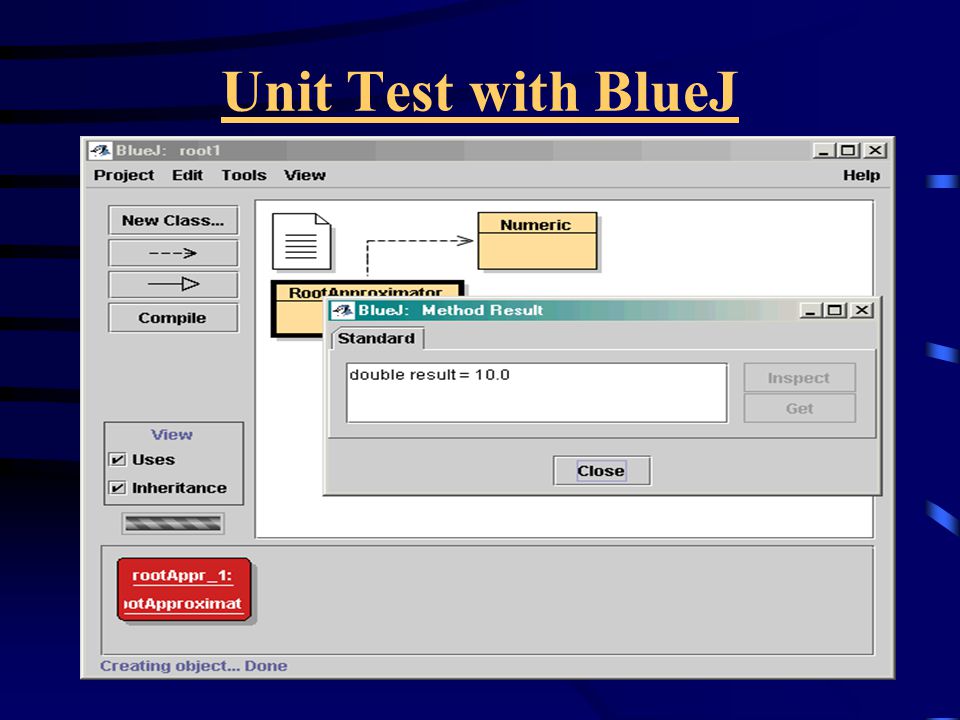This screenshot has width=960, height=720.
Task: Minimize the Method Result dialog
Action: click(x=810, y=310)
